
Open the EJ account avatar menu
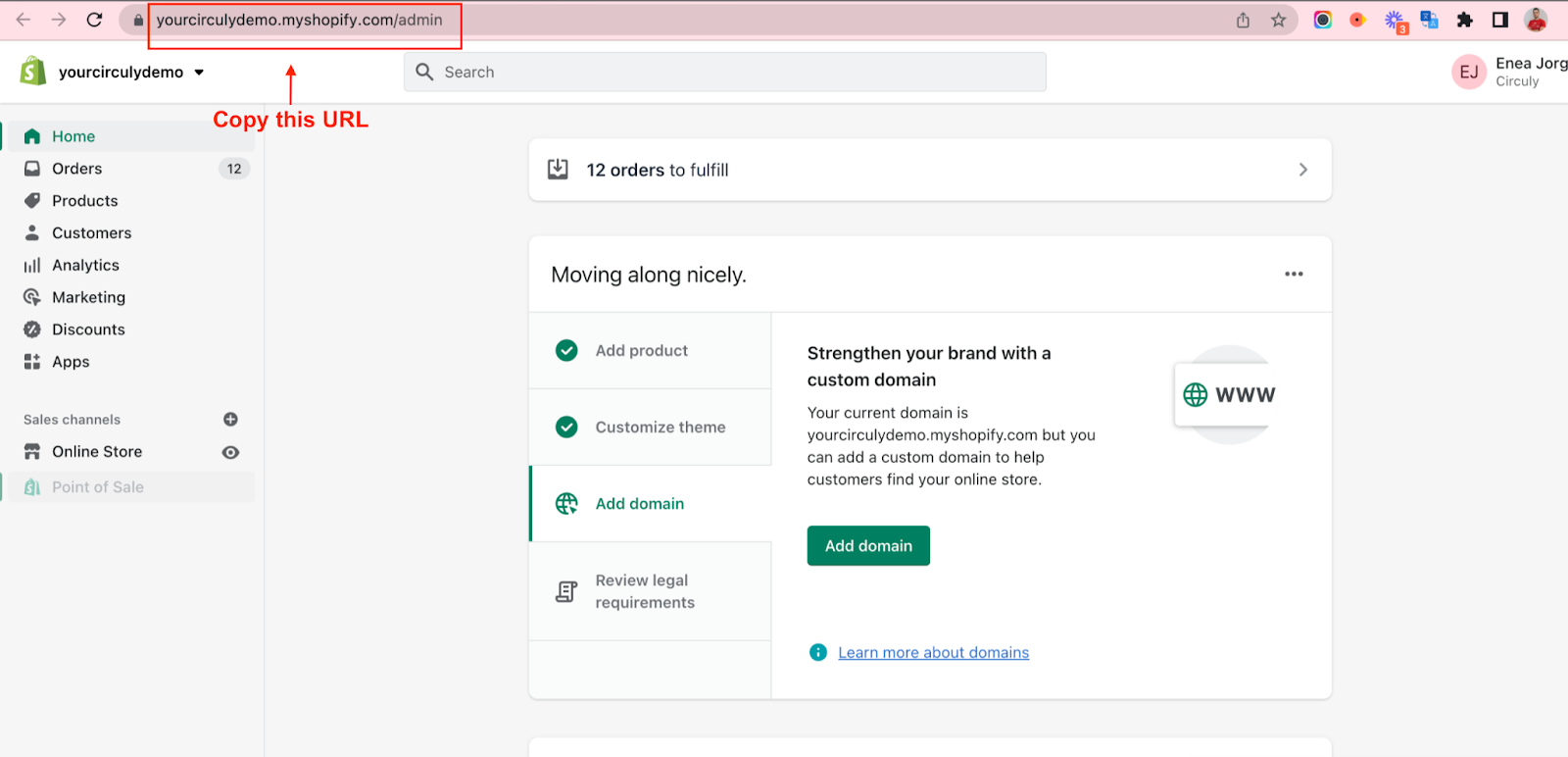tap(1469, 72)
